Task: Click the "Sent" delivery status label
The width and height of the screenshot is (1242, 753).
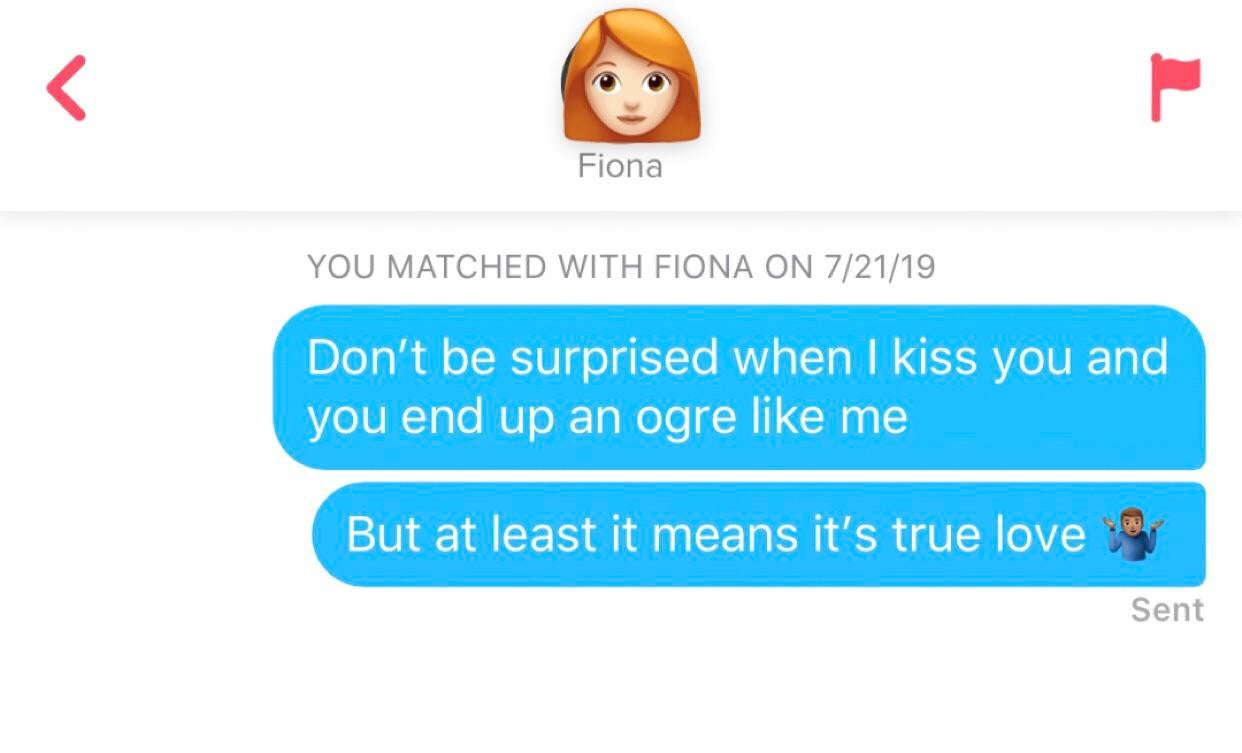Action: [1167, 610]
